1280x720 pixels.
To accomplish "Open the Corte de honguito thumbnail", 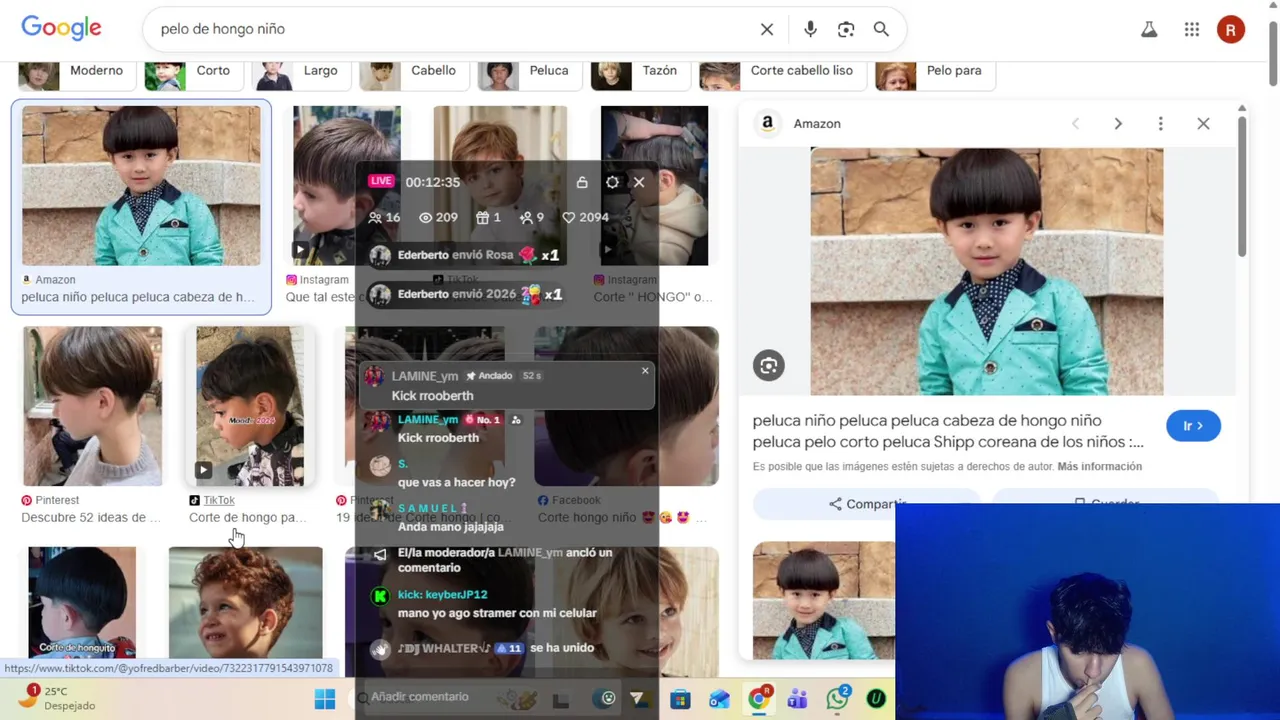I will click(x=82, y=602).
